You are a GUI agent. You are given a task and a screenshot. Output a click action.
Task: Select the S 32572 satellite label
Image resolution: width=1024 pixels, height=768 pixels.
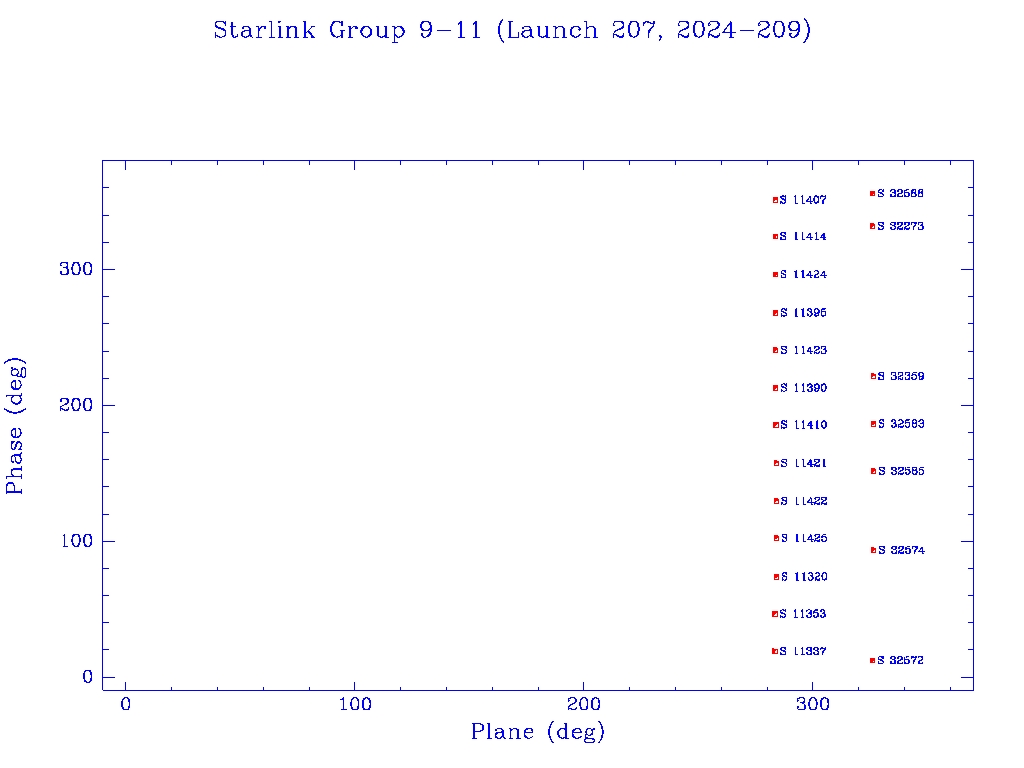(901, 660)
